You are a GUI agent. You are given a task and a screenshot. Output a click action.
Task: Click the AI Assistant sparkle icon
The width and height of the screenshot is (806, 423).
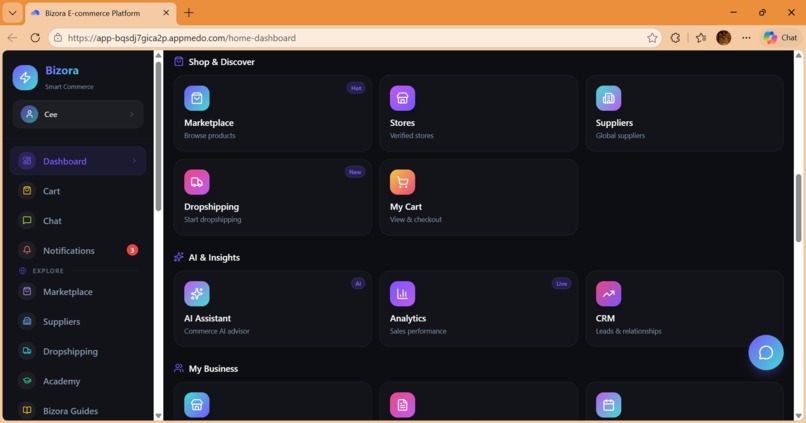197,293
